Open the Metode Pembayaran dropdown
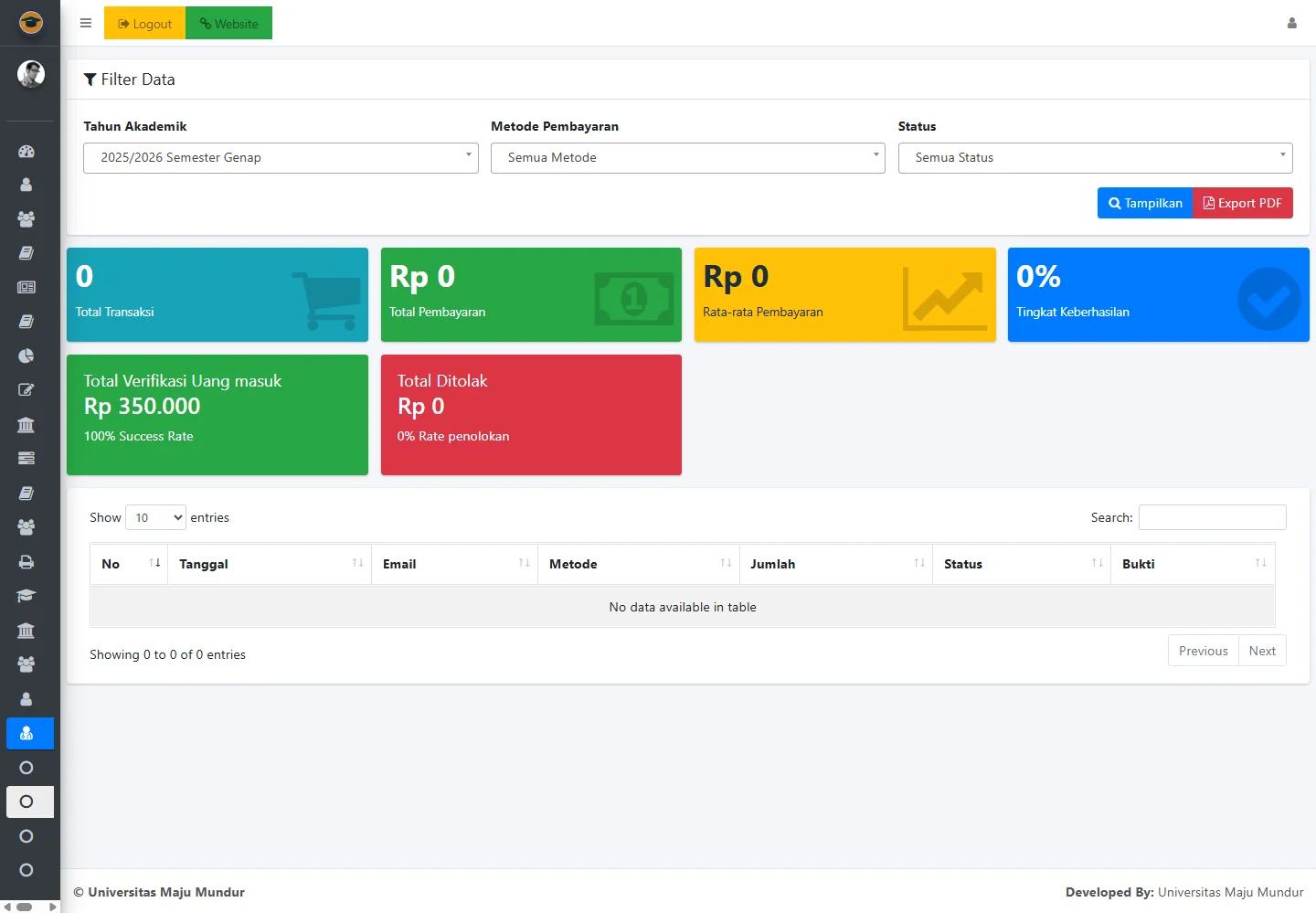The width and height of the screenshot is (1316, 913). [x=687, y=158]
